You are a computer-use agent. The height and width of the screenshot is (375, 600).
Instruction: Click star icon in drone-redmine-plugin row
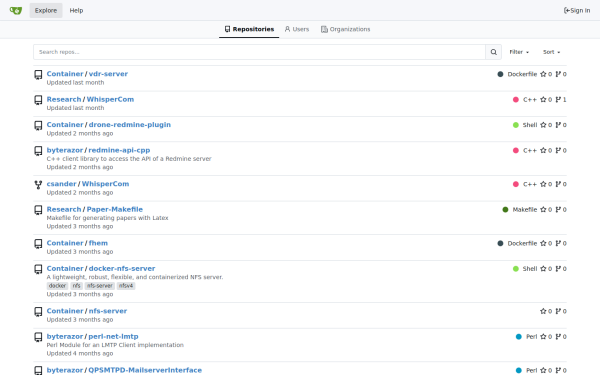point(543,125)
